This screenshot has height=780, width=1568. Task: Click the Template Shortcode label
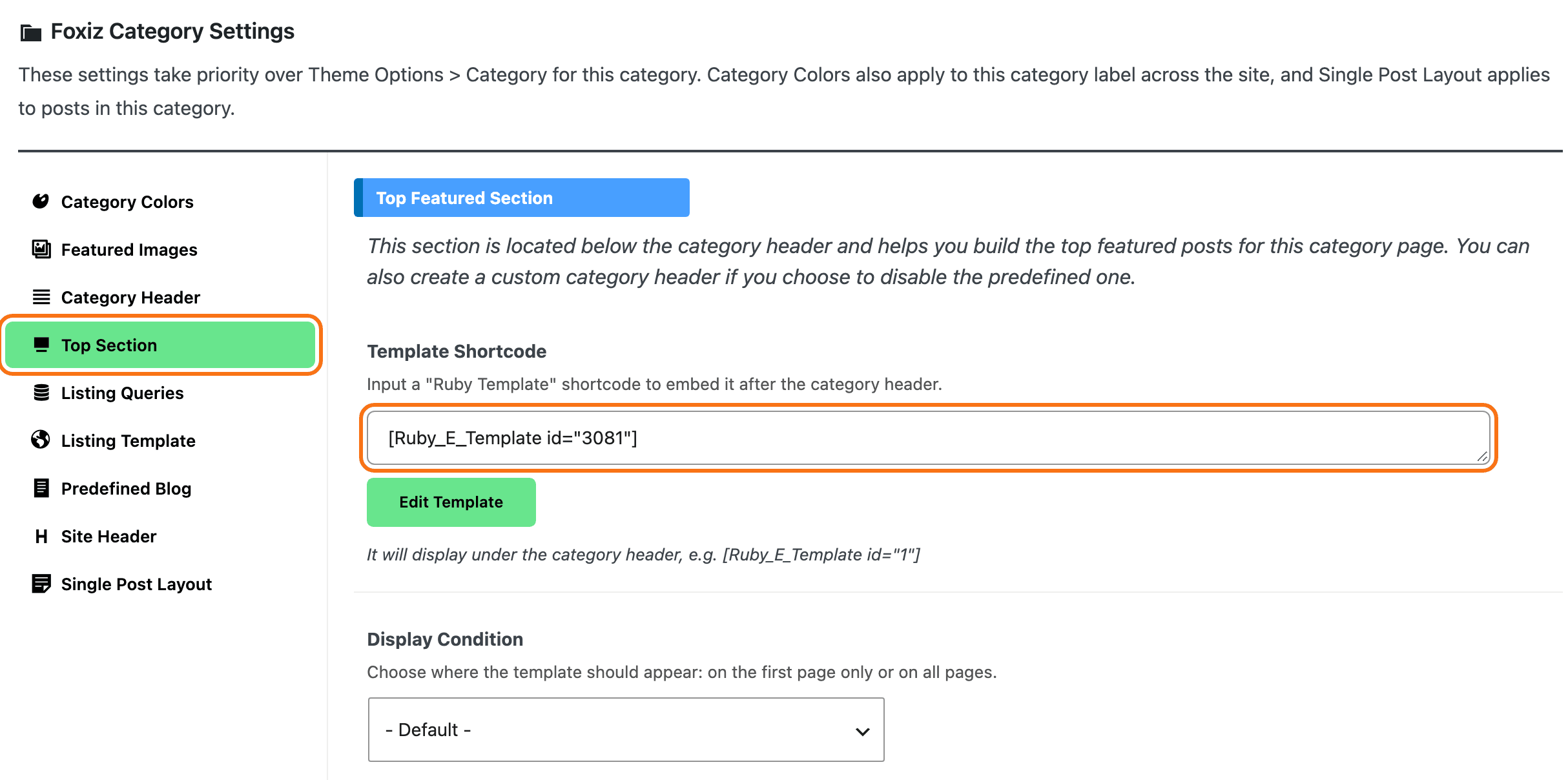(457, 351)
